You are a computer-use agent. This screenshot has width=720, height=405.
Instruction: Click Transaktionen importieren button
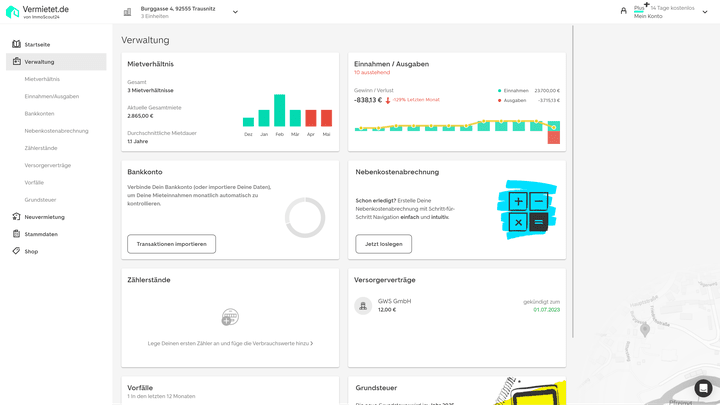click(171, 244)
